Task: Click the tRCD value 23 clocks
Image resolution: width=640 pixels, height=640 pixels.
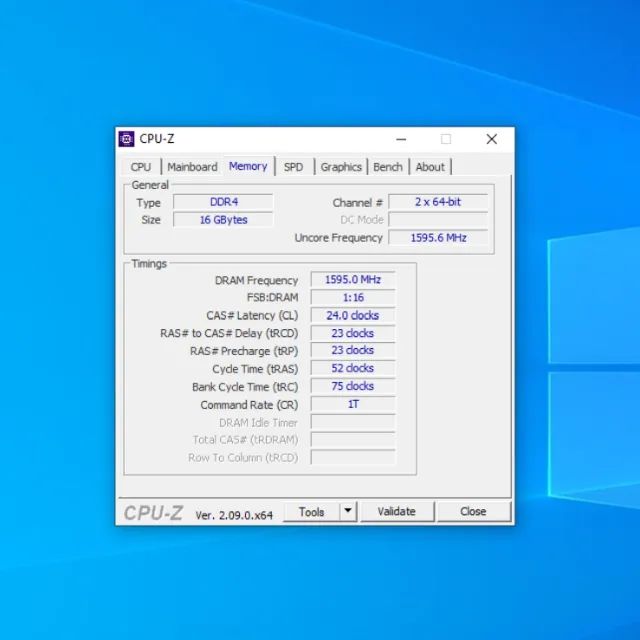Action: 353,333
